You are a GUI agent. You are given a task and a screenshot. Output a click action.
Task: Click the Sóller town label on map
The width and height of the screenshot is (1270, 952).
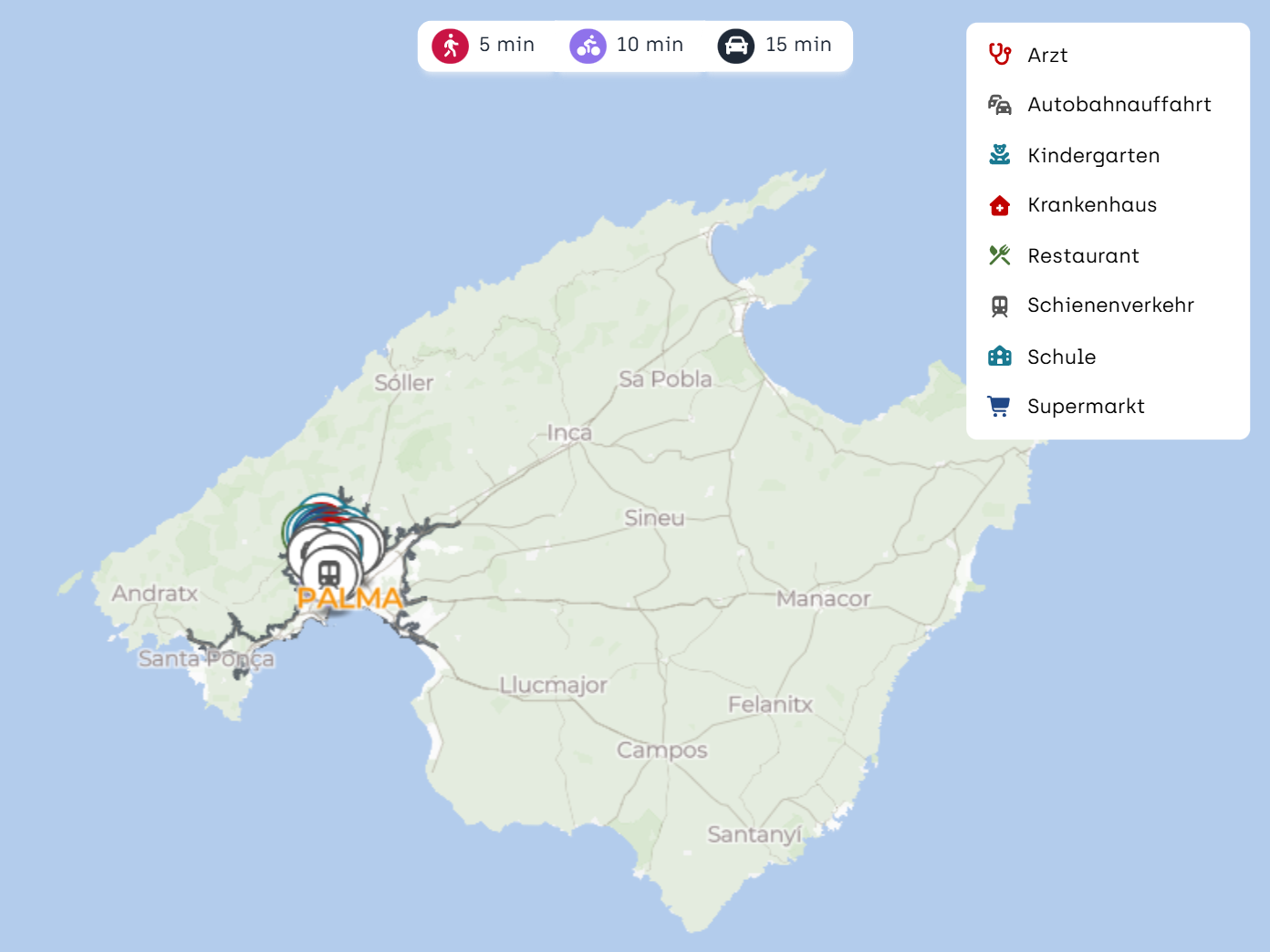coord(403,383)
